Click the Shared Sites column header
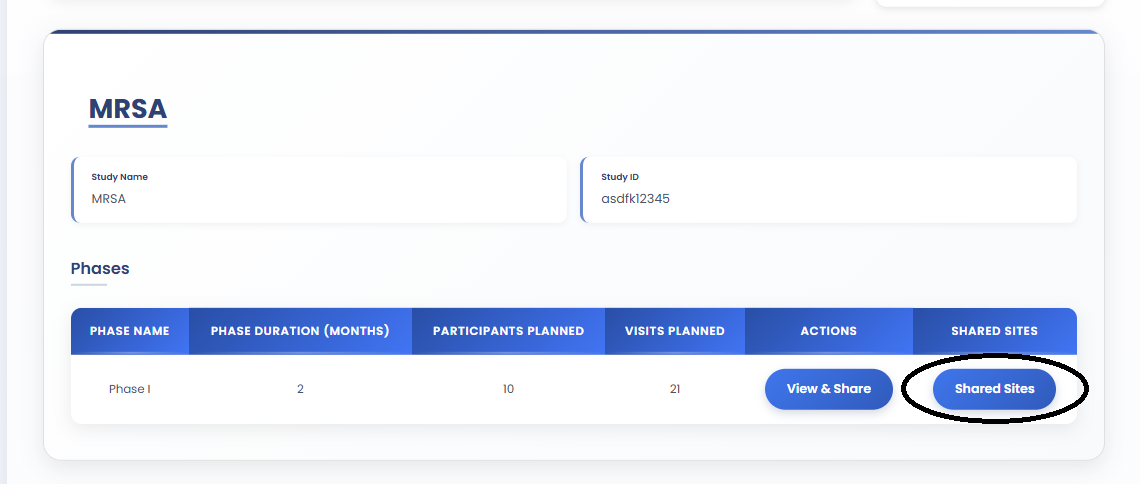The width and height of the screenshot is (1140, 484). point(994,331)
